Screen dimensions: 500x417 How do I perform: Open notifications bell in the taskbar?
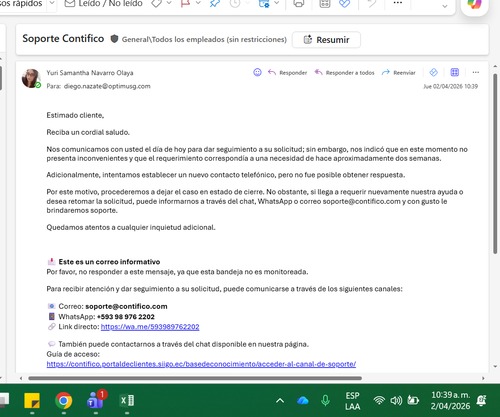pyautogui.click(x=482, y=400)
